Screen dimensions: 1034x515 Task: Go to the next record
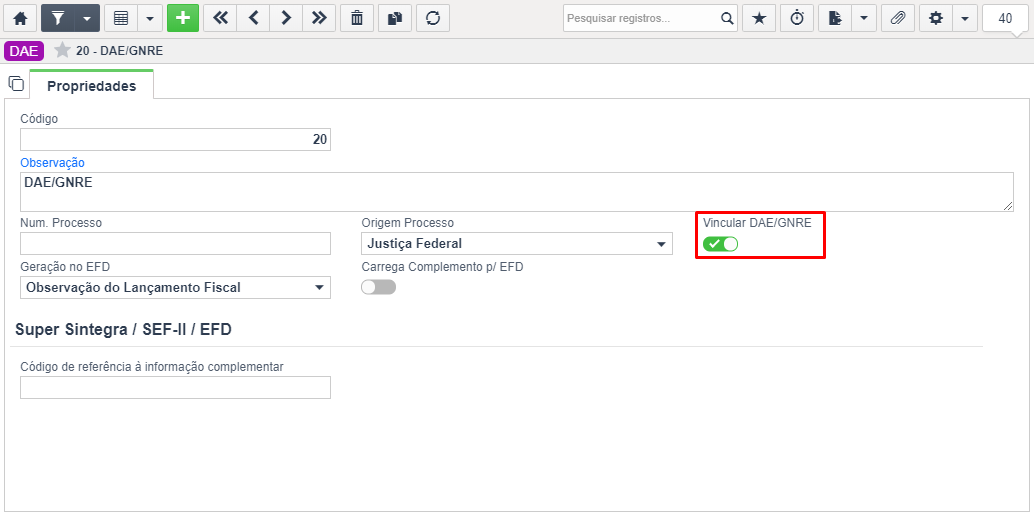click(x=286, y=18)
